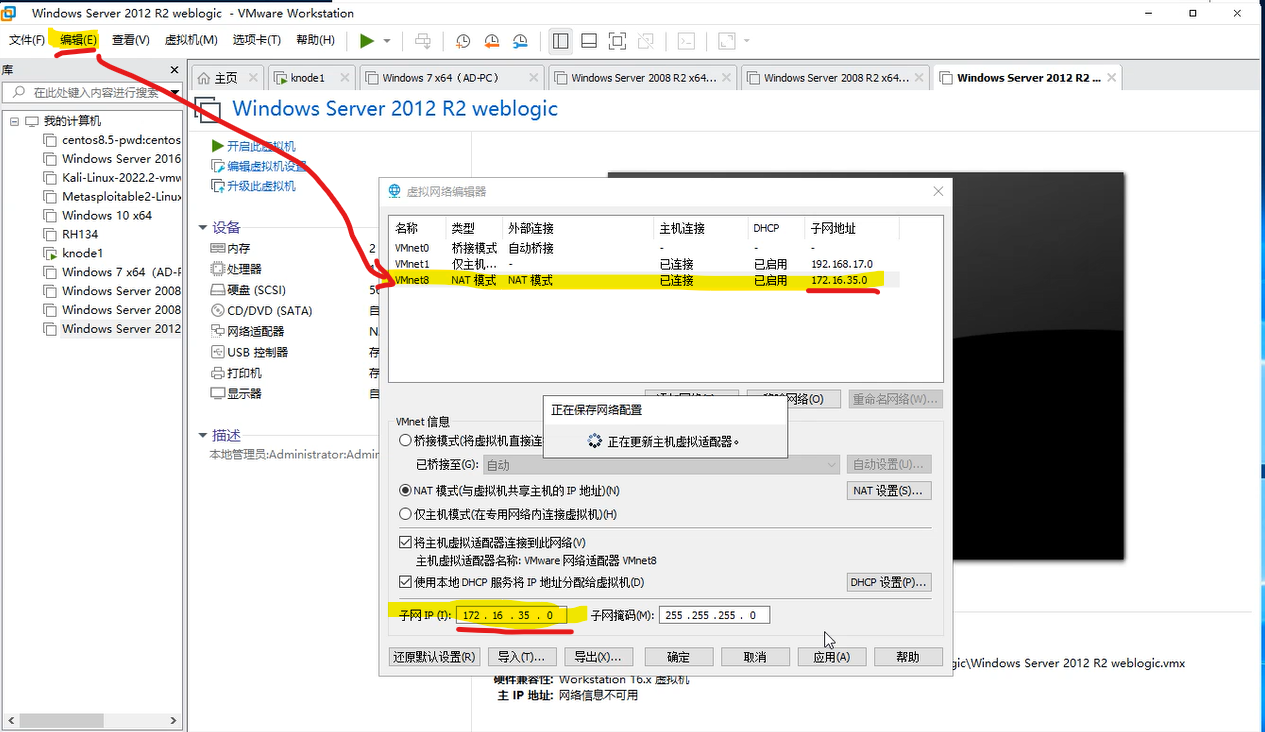Collapse the 描述 section

(x=203, y=436)
